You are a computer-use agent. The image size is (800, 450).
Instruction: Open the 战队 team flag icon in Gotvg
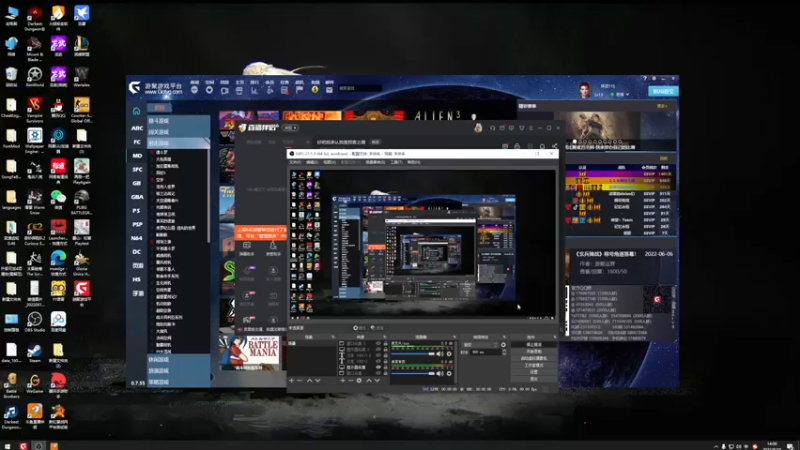coord(299,90)
